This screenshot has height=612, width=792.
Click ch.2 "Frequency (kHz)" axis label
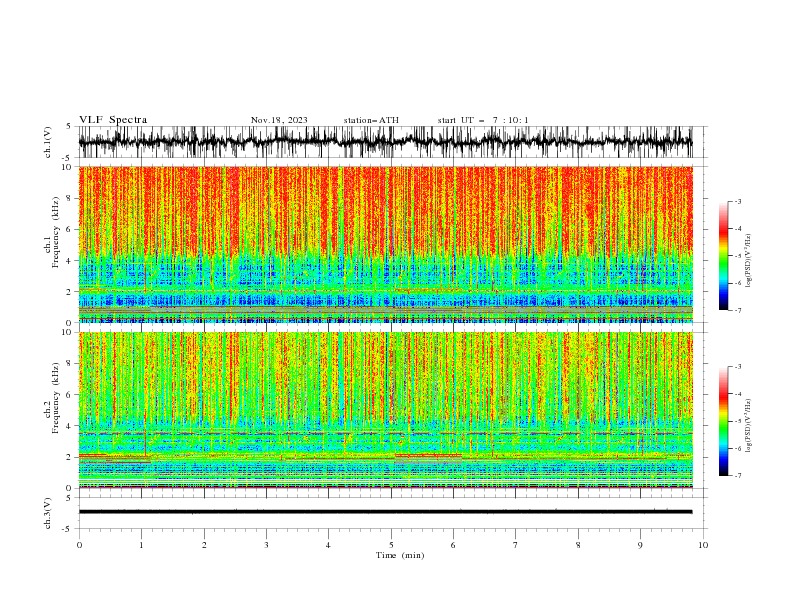click(56, 398)
